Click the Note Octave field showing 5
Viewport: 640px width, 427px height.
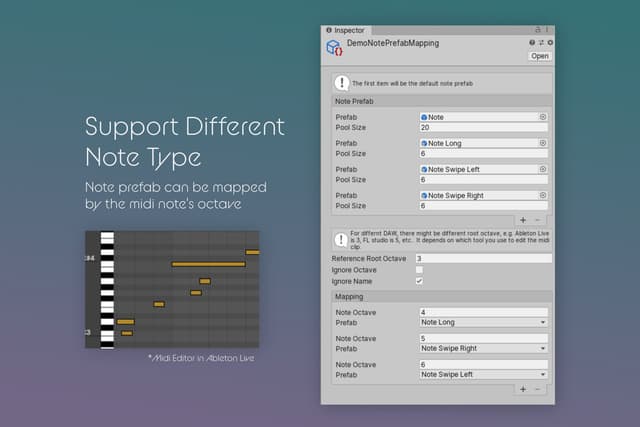click(x=484, y=338)
